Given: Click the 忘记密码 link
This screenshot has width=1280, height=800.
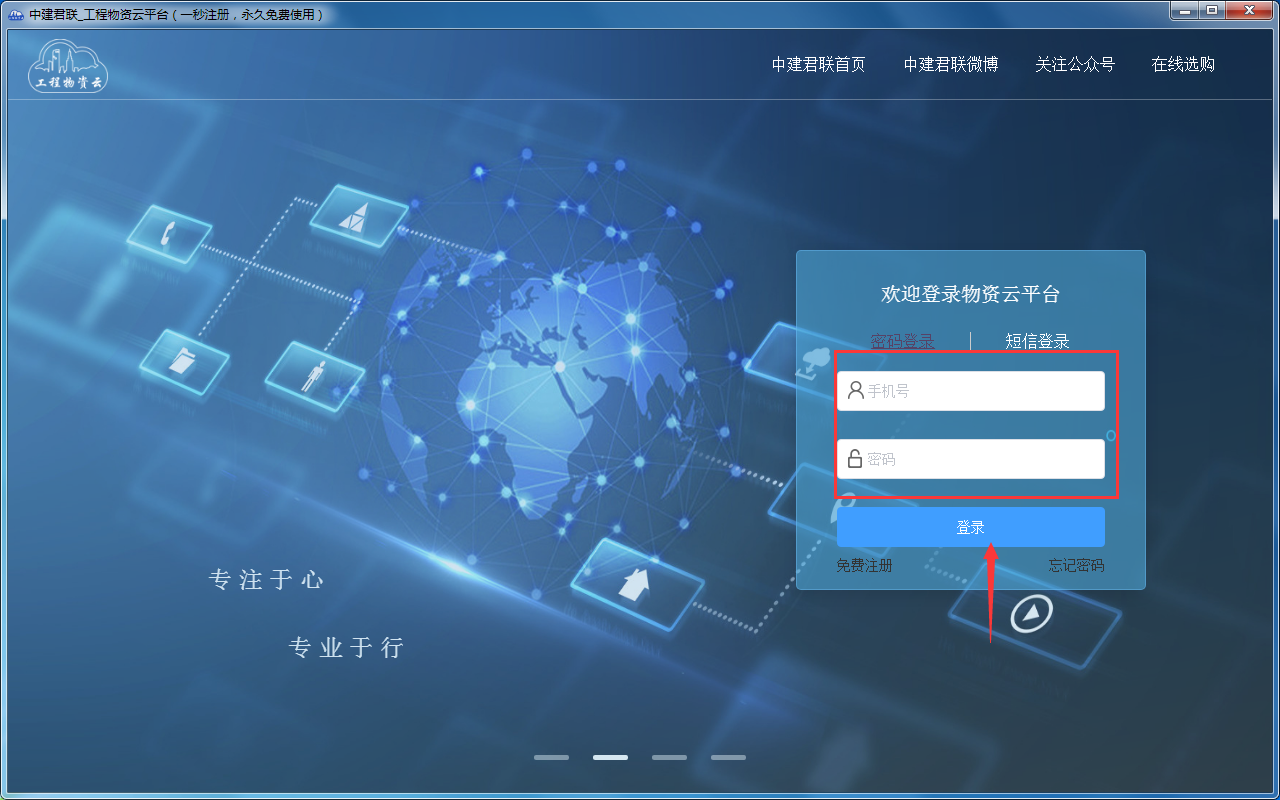Looking at the screenshot, I should pyautogui.click(x=1075, y=565).
